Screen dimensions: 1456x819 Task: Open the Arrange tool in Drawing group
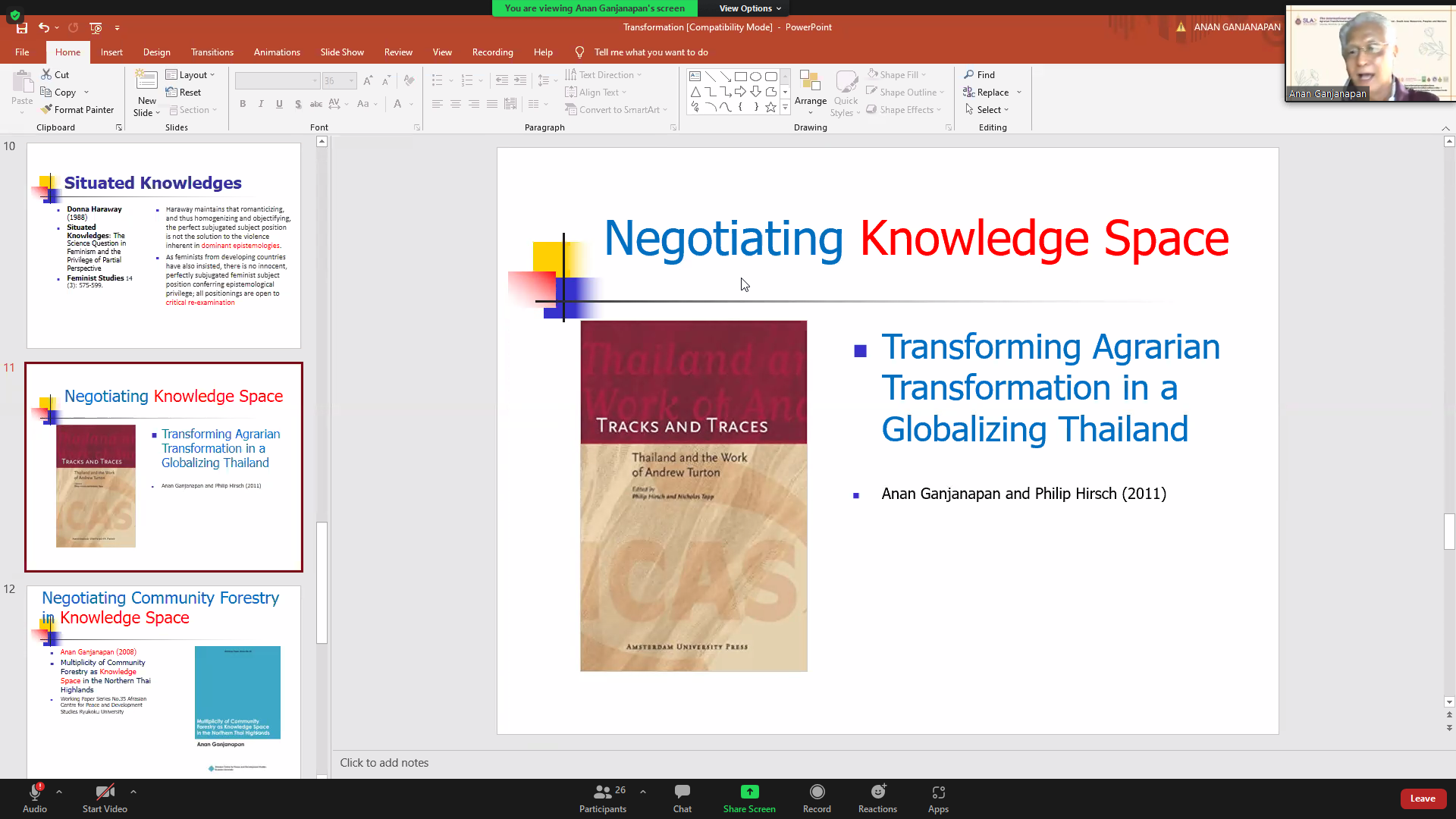[810, 91]
